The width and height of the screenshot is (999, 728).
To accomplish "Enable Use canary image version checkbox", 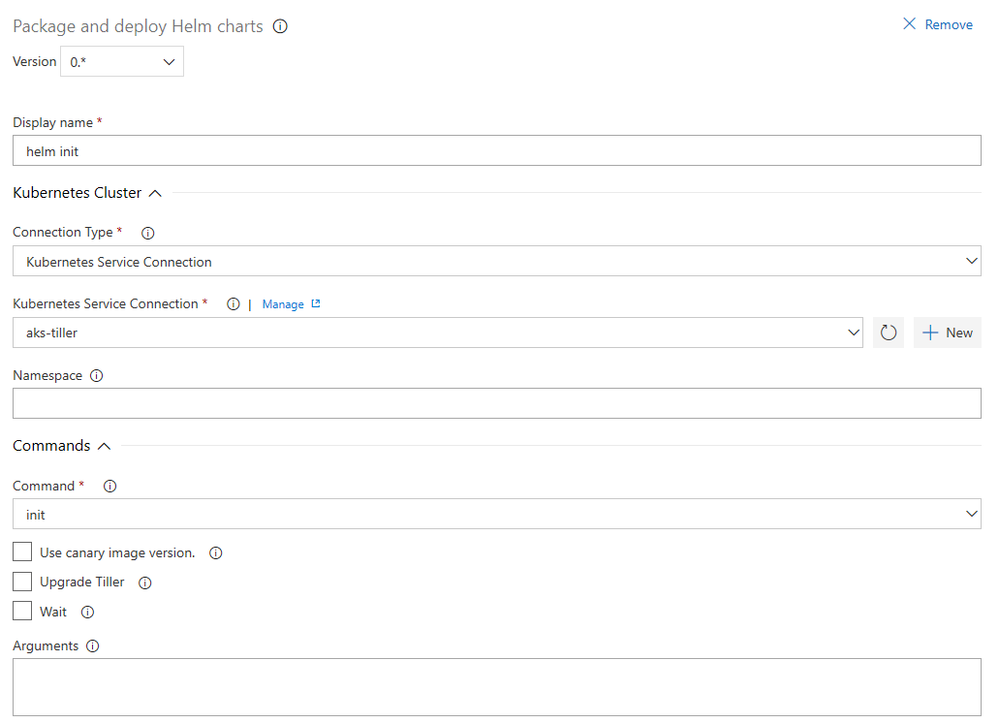I will click(x=22, y=552).
